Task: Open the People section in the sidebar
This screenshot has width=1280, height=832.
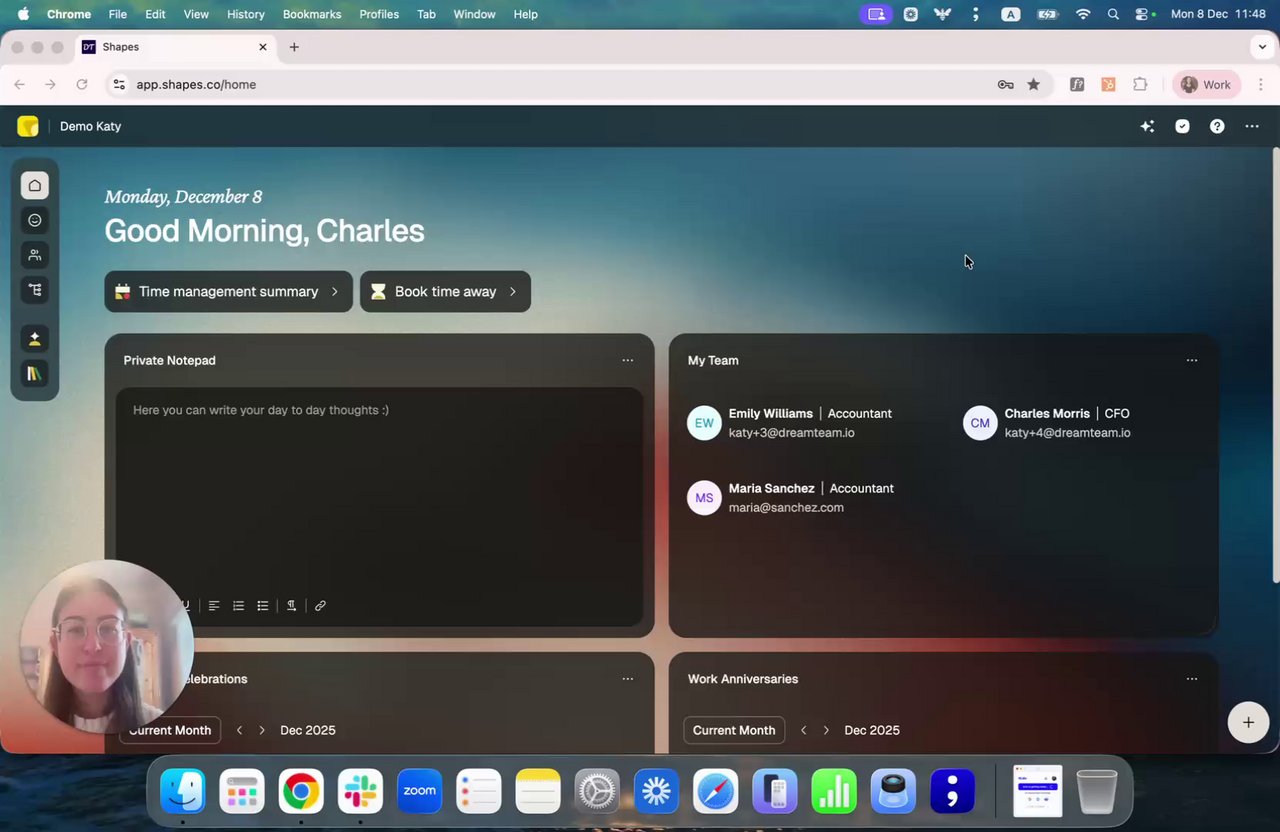Action: pyautogui.click(x=35, y=255)
